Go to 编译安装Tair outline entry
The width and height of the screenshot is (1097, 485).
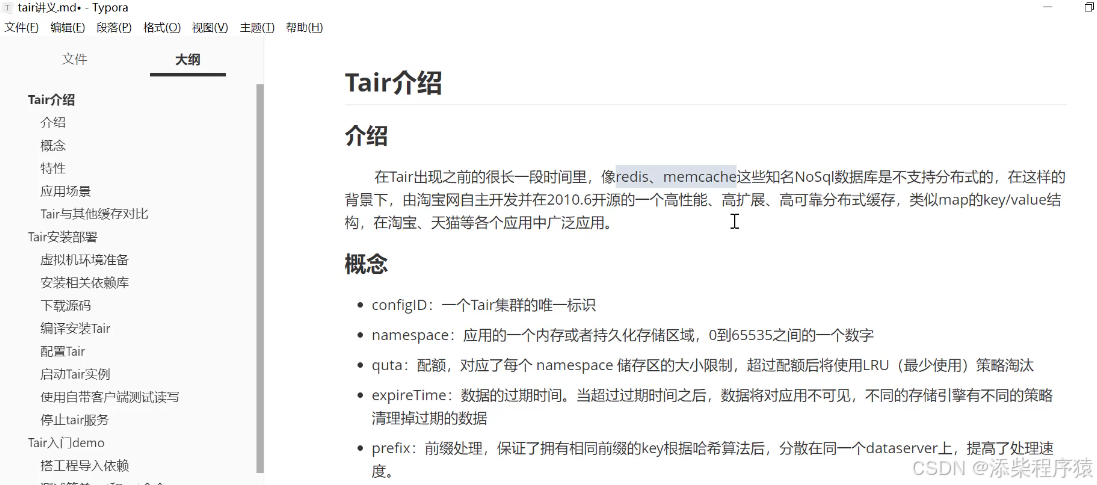point(76,328)
